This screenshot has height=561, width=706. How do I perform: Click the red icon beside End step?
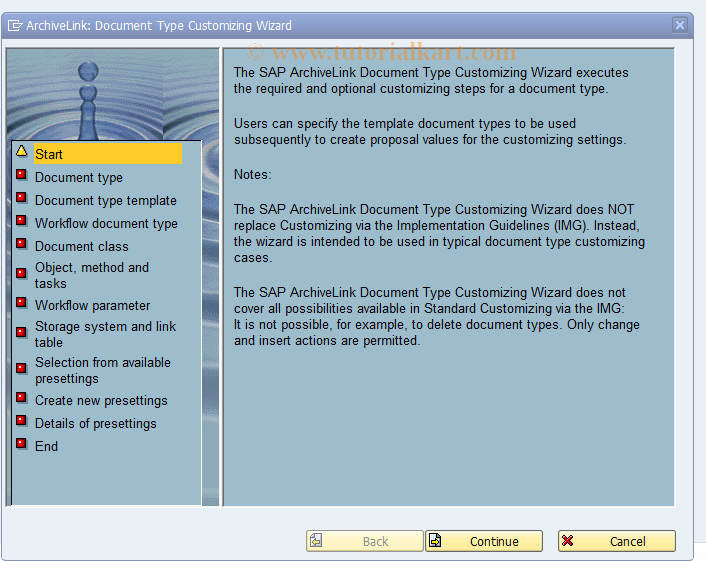click(21, 443)
